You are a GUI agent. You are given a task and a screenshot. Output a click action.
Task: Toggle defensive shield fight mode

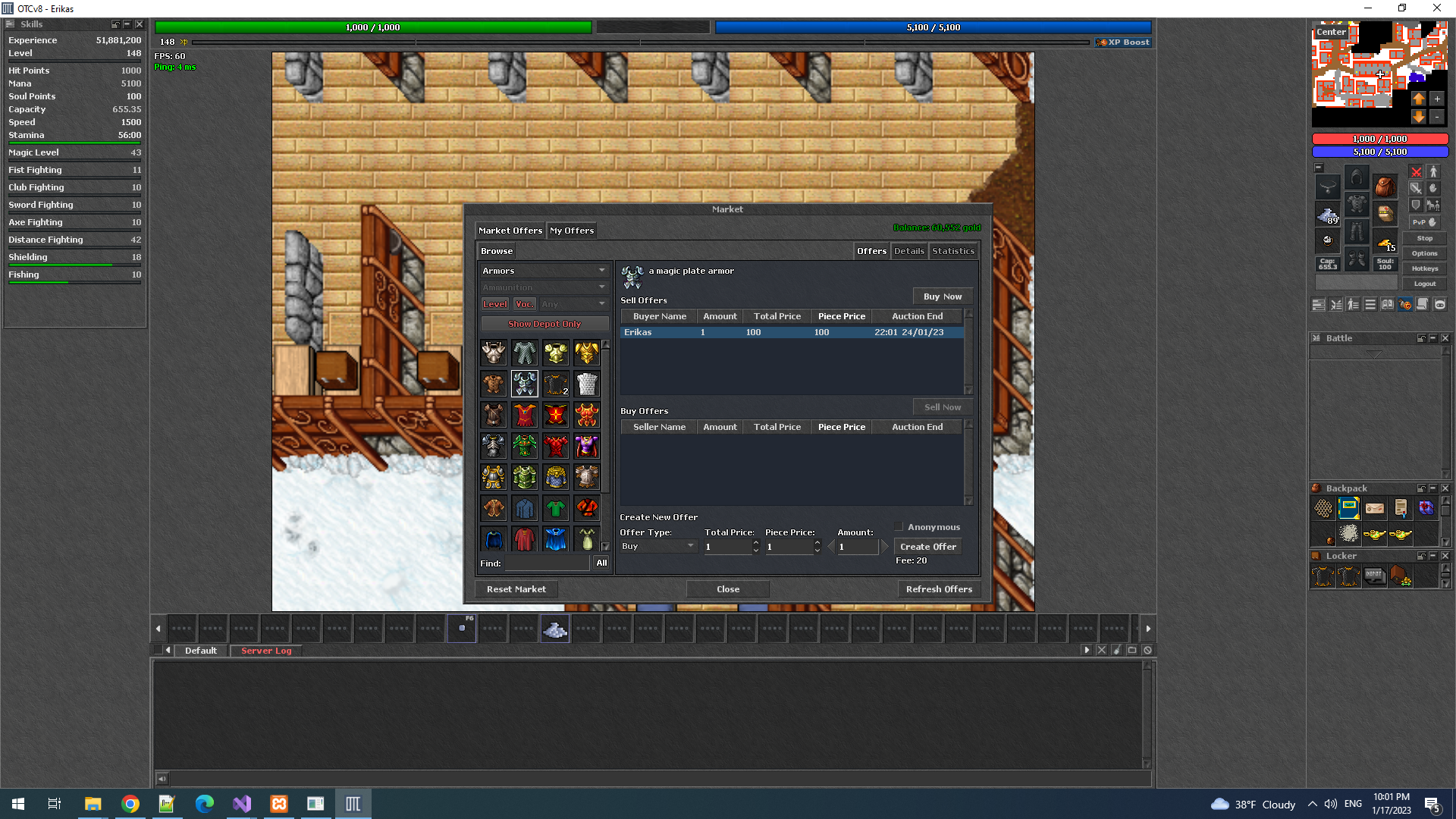pyautogui.click(x=1416, y=206)
